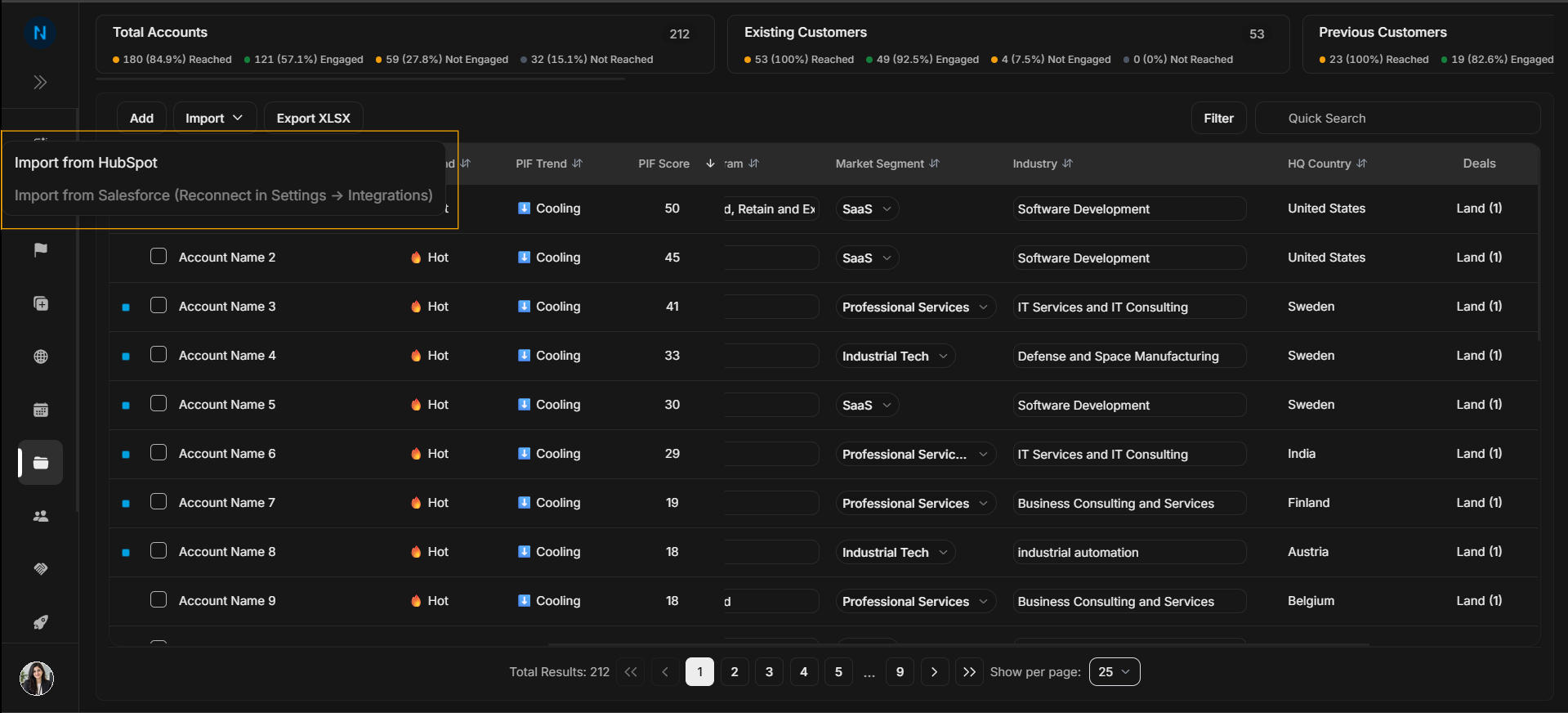Select checkbox for Account Name 9
The height and width of the screenshot is (713, 1568).
(x=159, y=599)
